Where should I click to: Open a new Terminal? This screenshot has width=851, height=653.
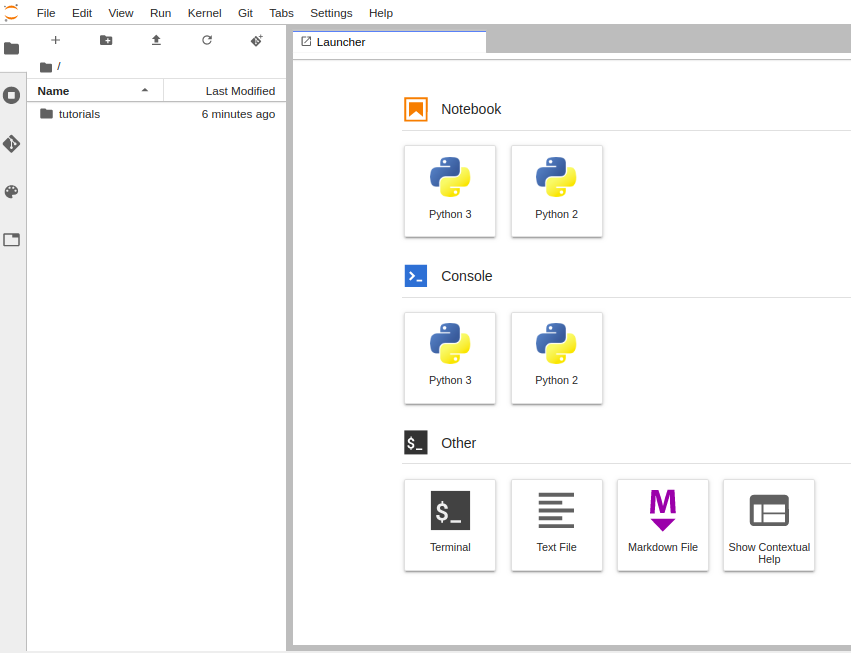pos(450,525)
